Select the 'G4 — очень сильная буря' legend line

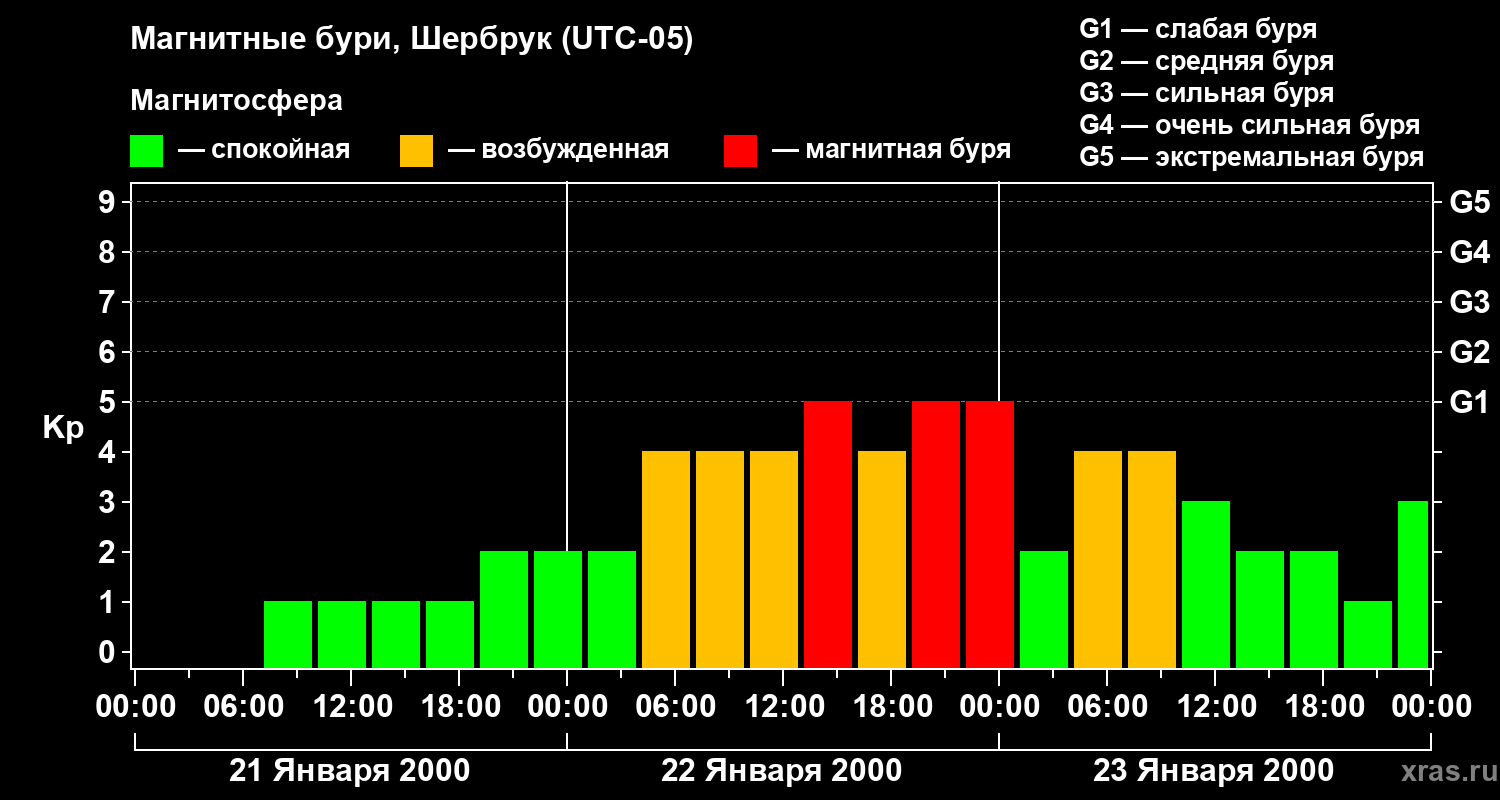pyautogui.click(x=1249, y=125)
